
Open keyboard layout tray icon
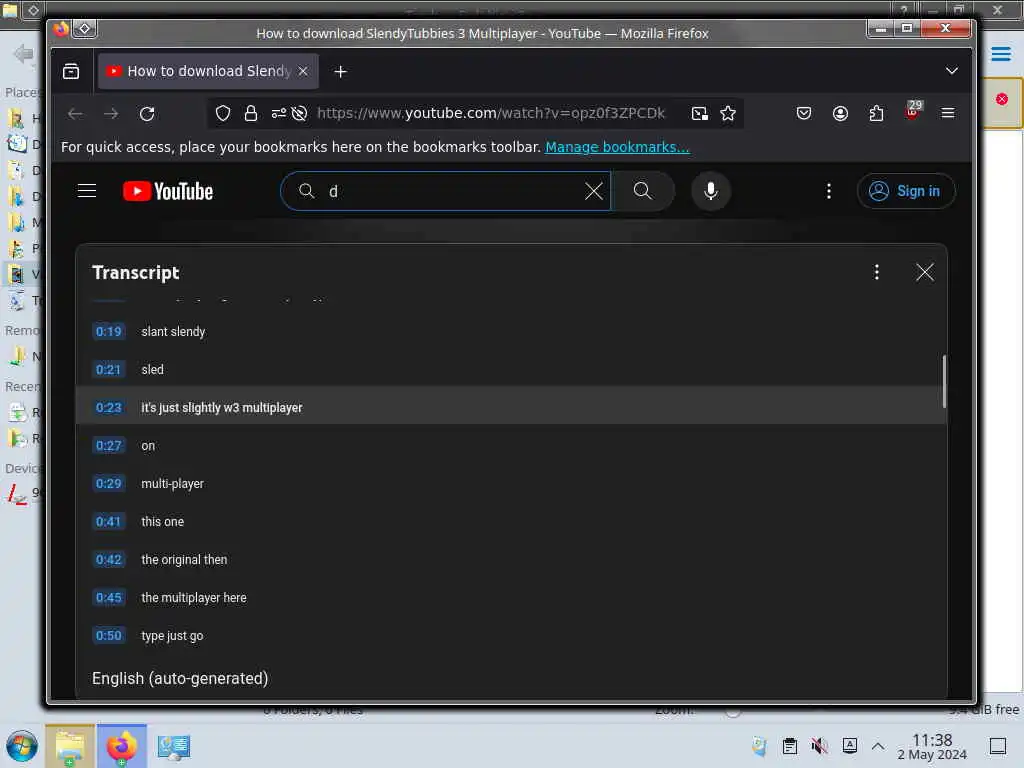click(x=850, y=746)
